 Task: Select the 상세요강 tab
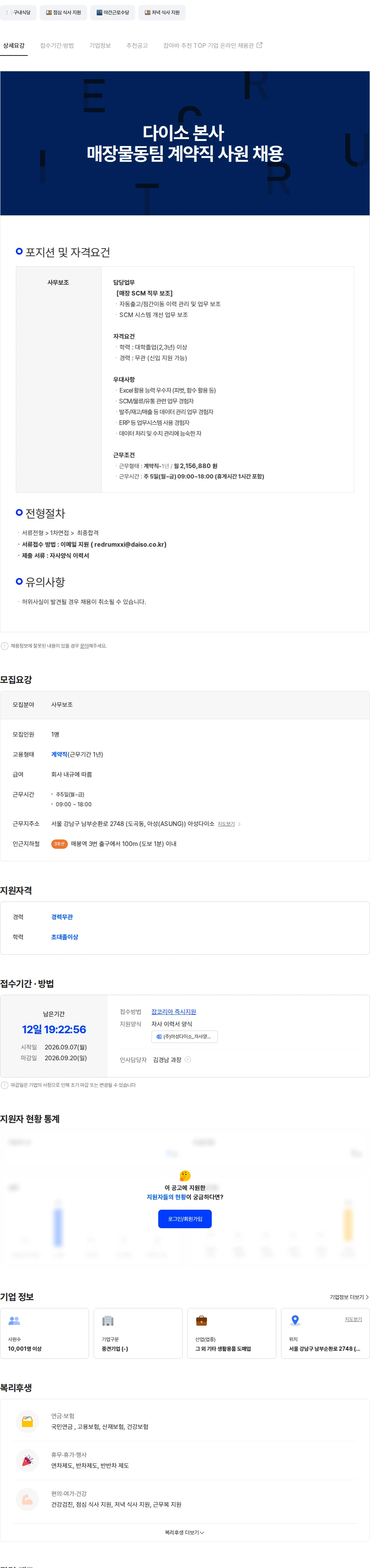tap(14, 45)
